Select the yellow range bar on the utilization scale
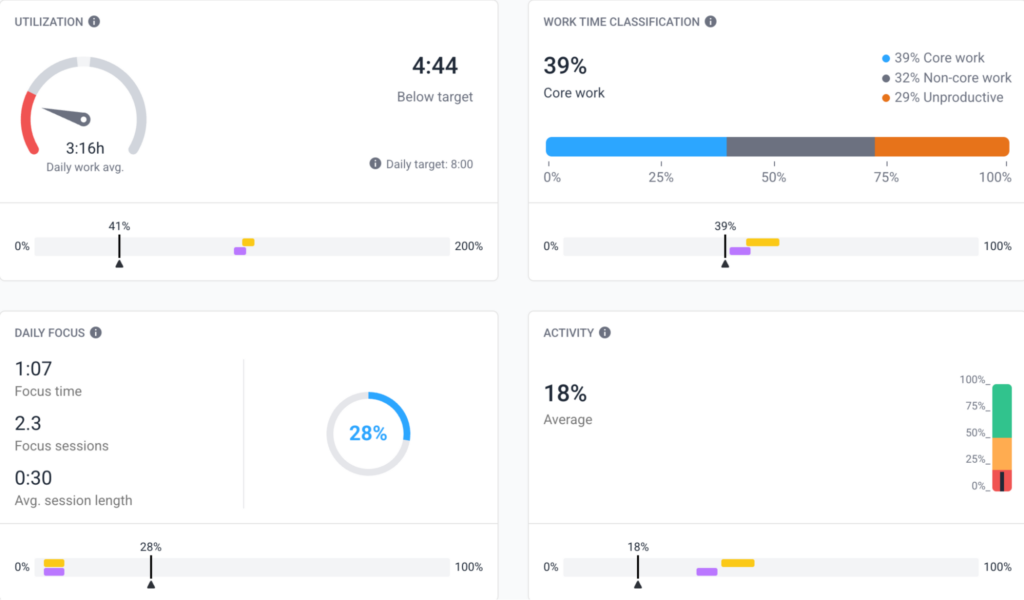 tap(248, 241)
